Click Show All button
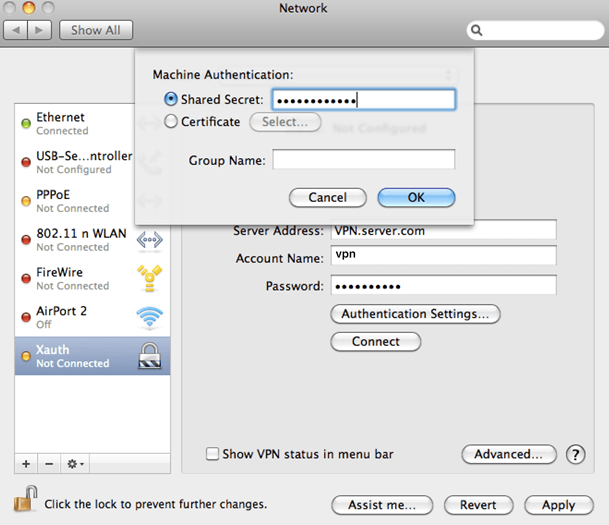This screenshot has width=609, height=525. (96, 30)
